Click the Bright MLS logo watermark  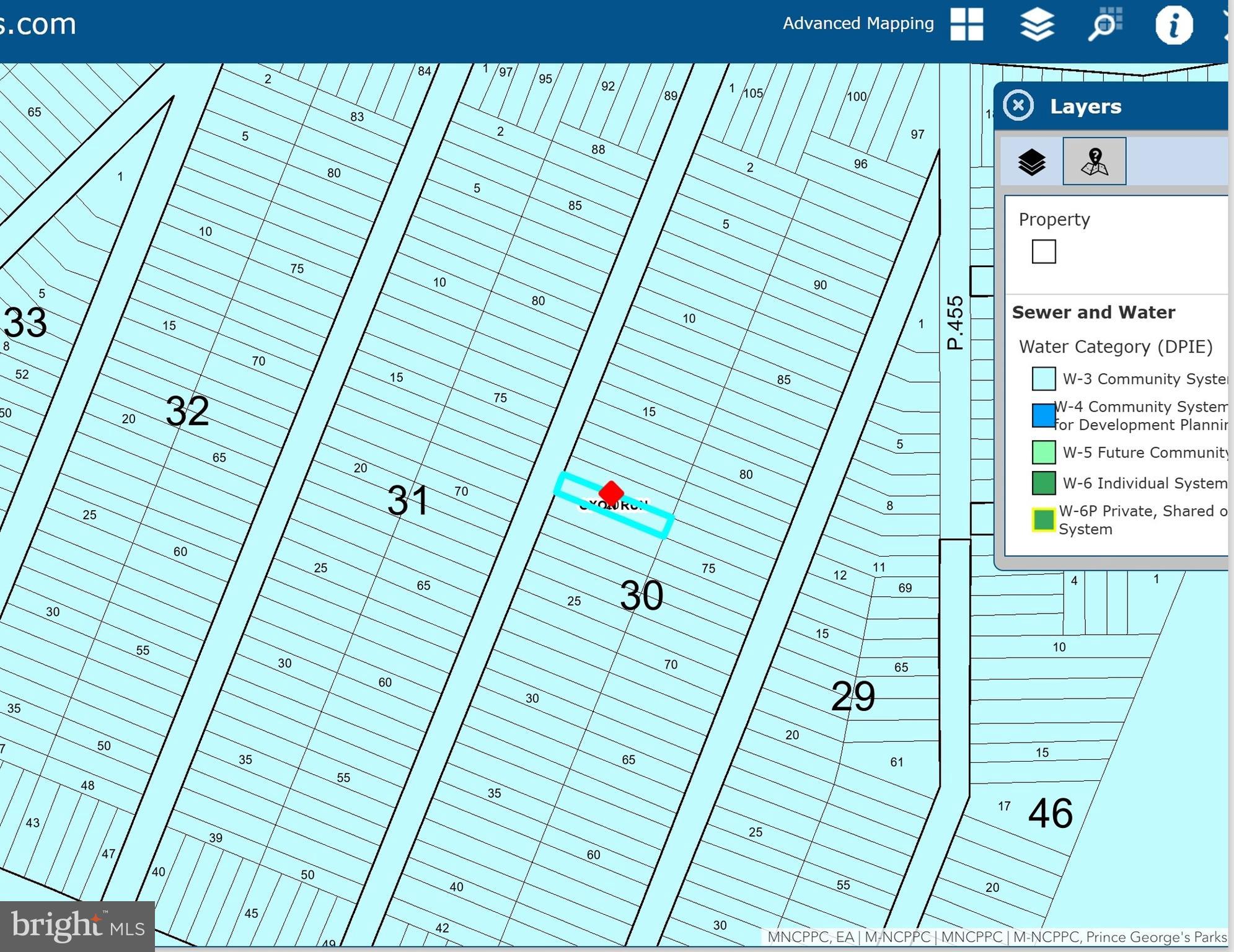[77, 926]
